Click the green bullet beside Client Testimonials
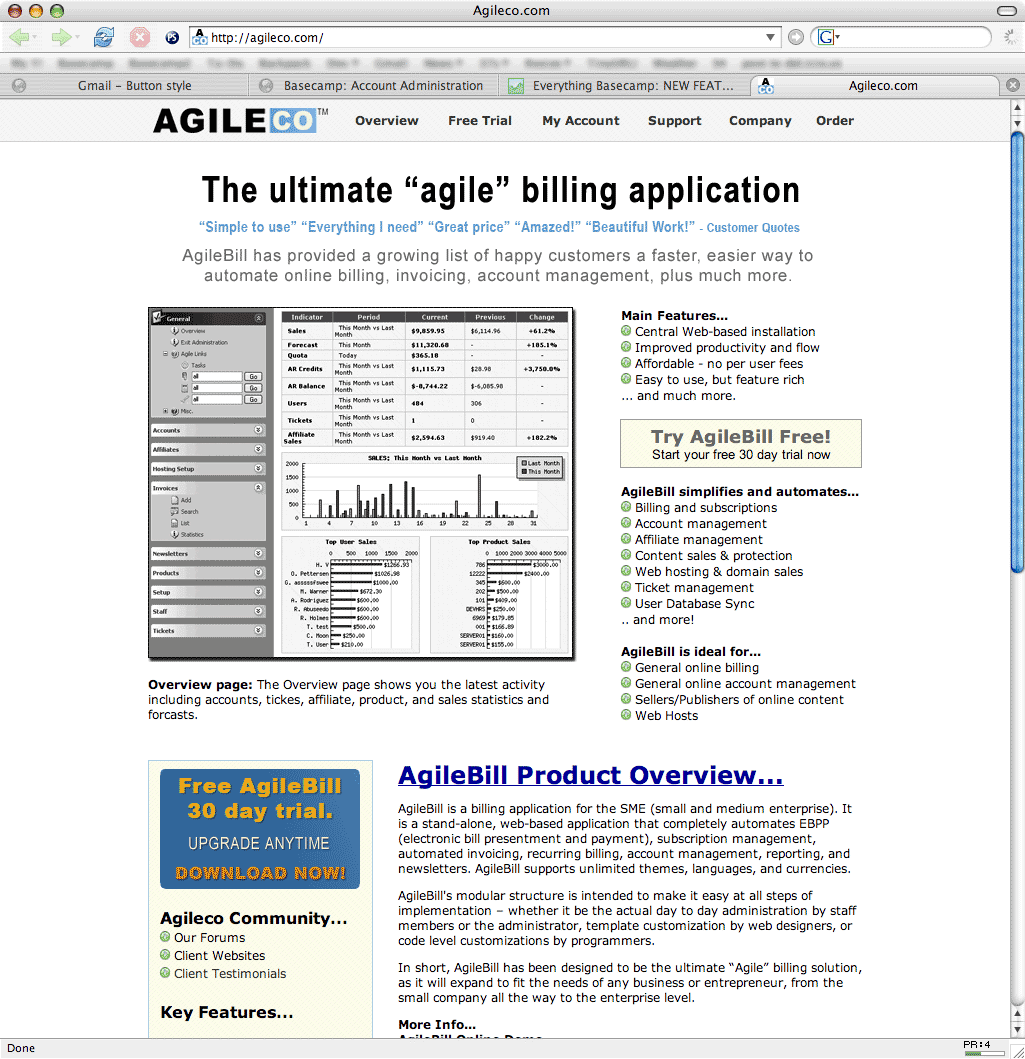 pos(165,973)
